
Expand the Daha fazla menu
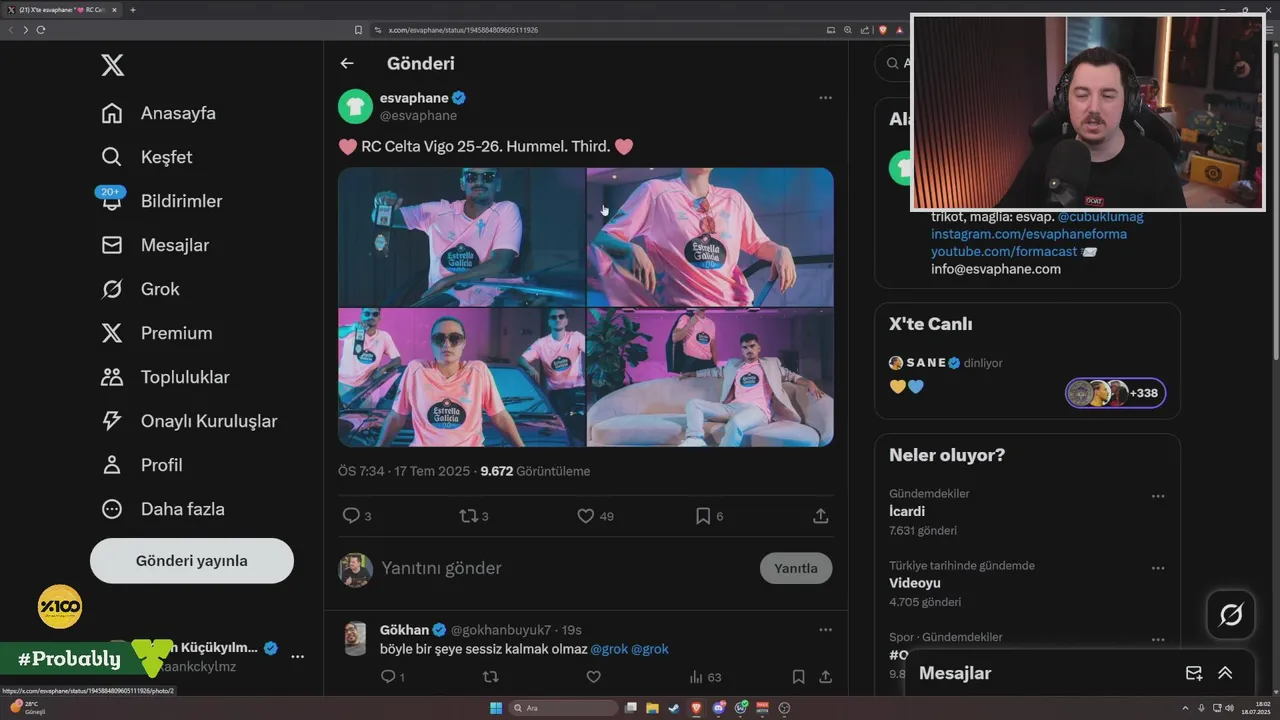pos(162,509)
